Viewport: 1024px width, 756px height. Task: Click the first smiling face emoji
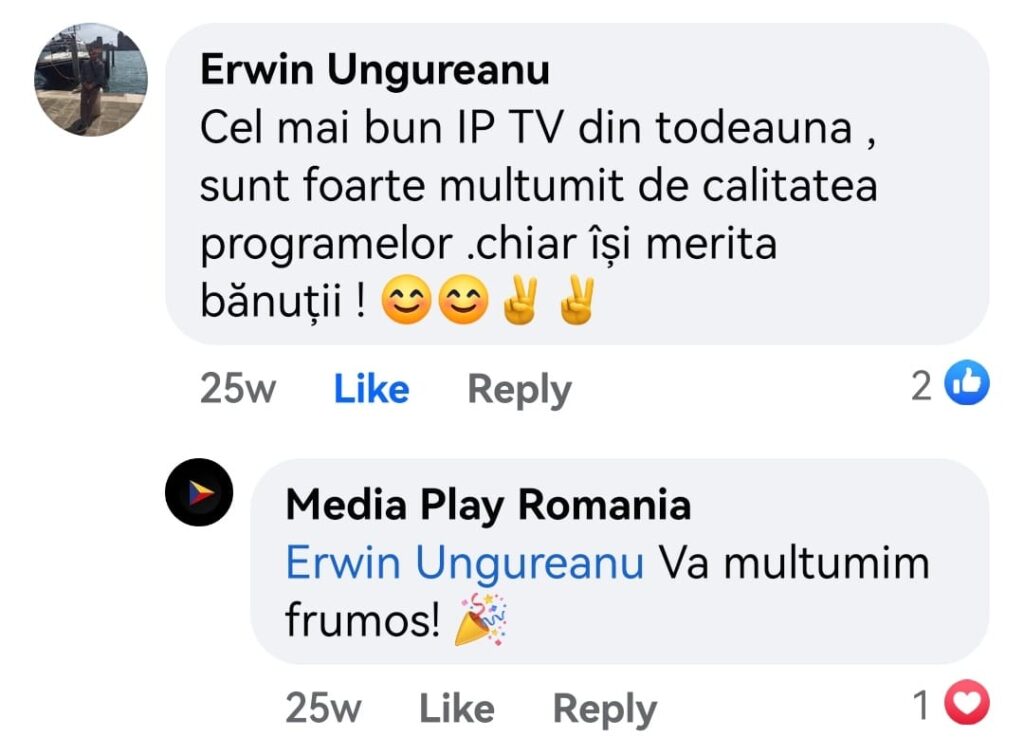coord(406,300)
